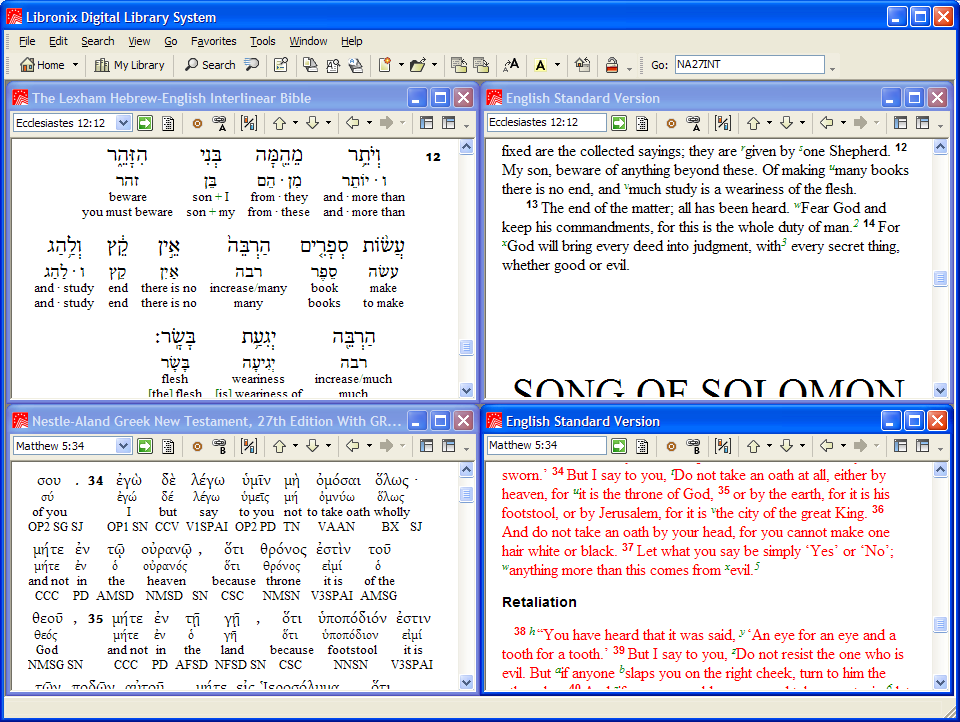Image resolution: width=960 pixels, height=722 pixels.
Task: Click the parallel resources icon in Nestle-Aland panel
Action: click(x=249, y=445)
